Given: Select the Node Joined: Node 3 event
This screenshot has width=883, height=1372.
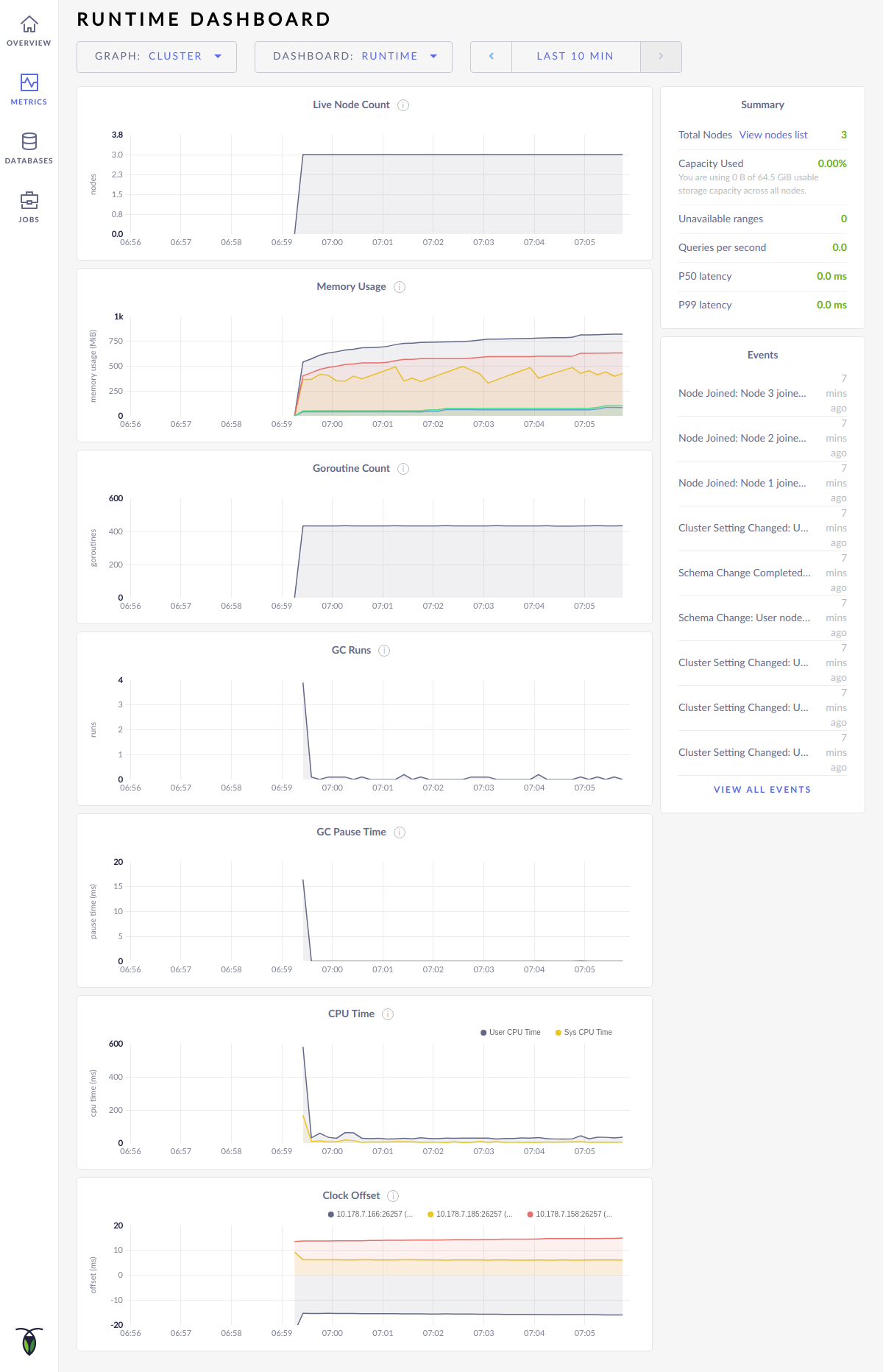Looking at the screenshot, I should [742, 394].
